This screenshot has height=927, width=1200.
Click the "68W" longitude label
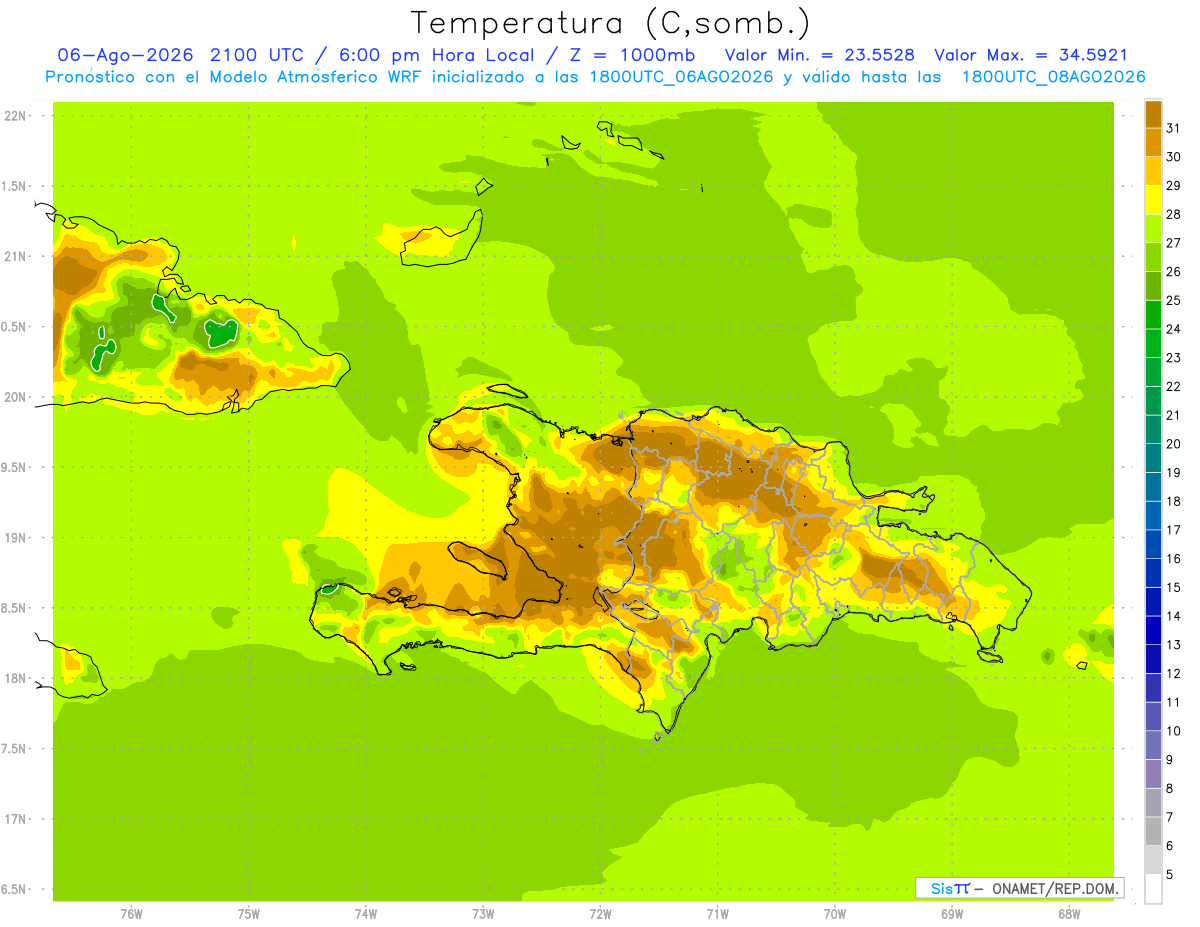click(x=1069, y=913)
